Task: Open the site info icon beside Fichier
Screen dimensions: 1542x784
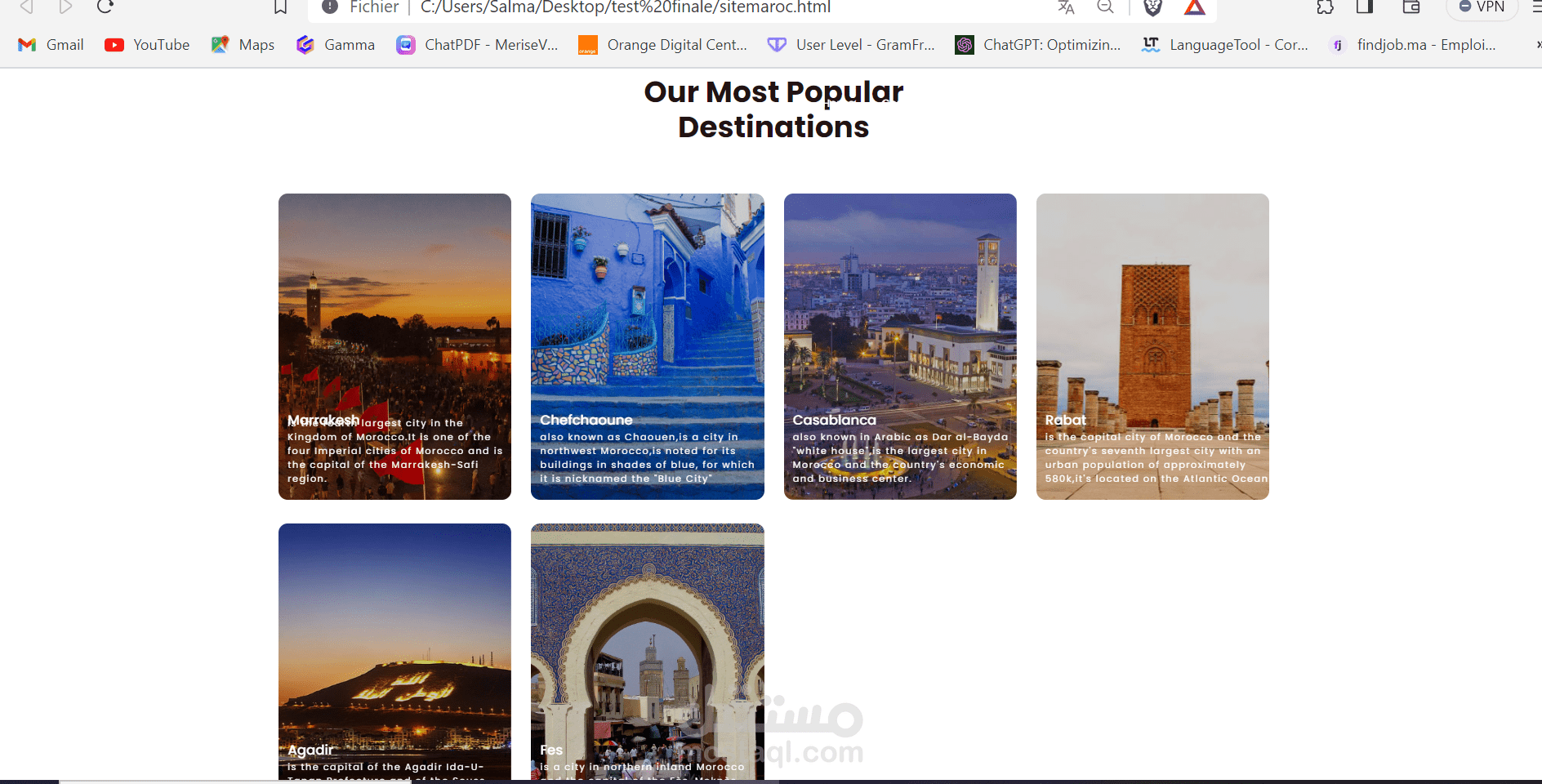Action: 330,7
